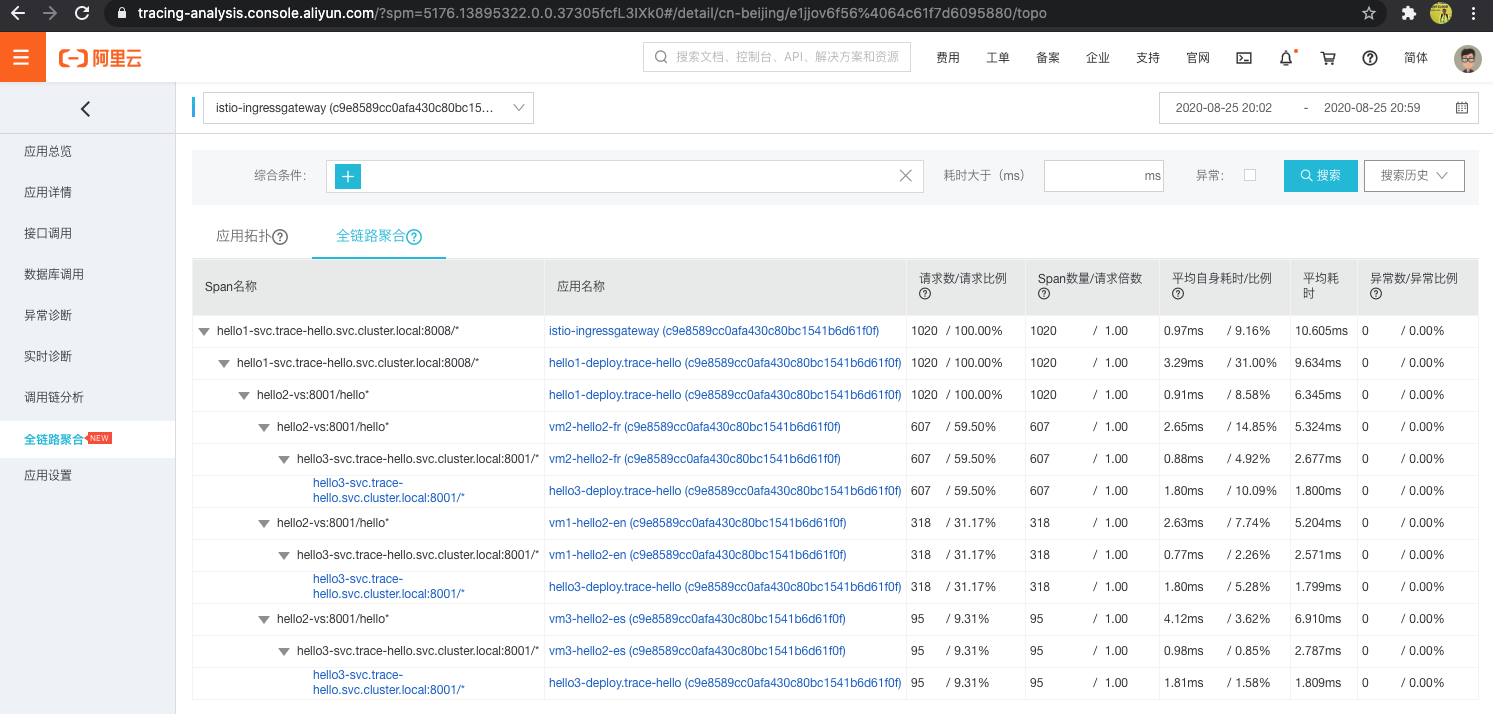Bookmark this page with star icon
The image size is (1493, 714).
coord(1369,14)
